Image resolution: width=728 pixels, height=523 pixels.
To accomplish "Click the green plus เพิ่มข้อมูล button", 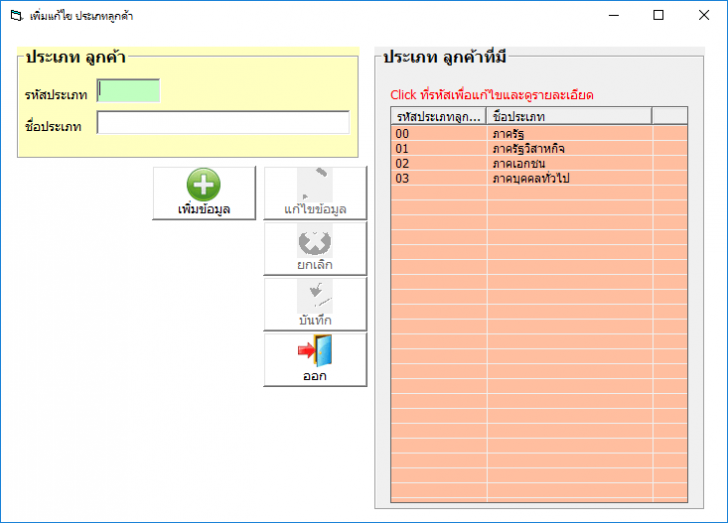I will [x=204, y=193].
